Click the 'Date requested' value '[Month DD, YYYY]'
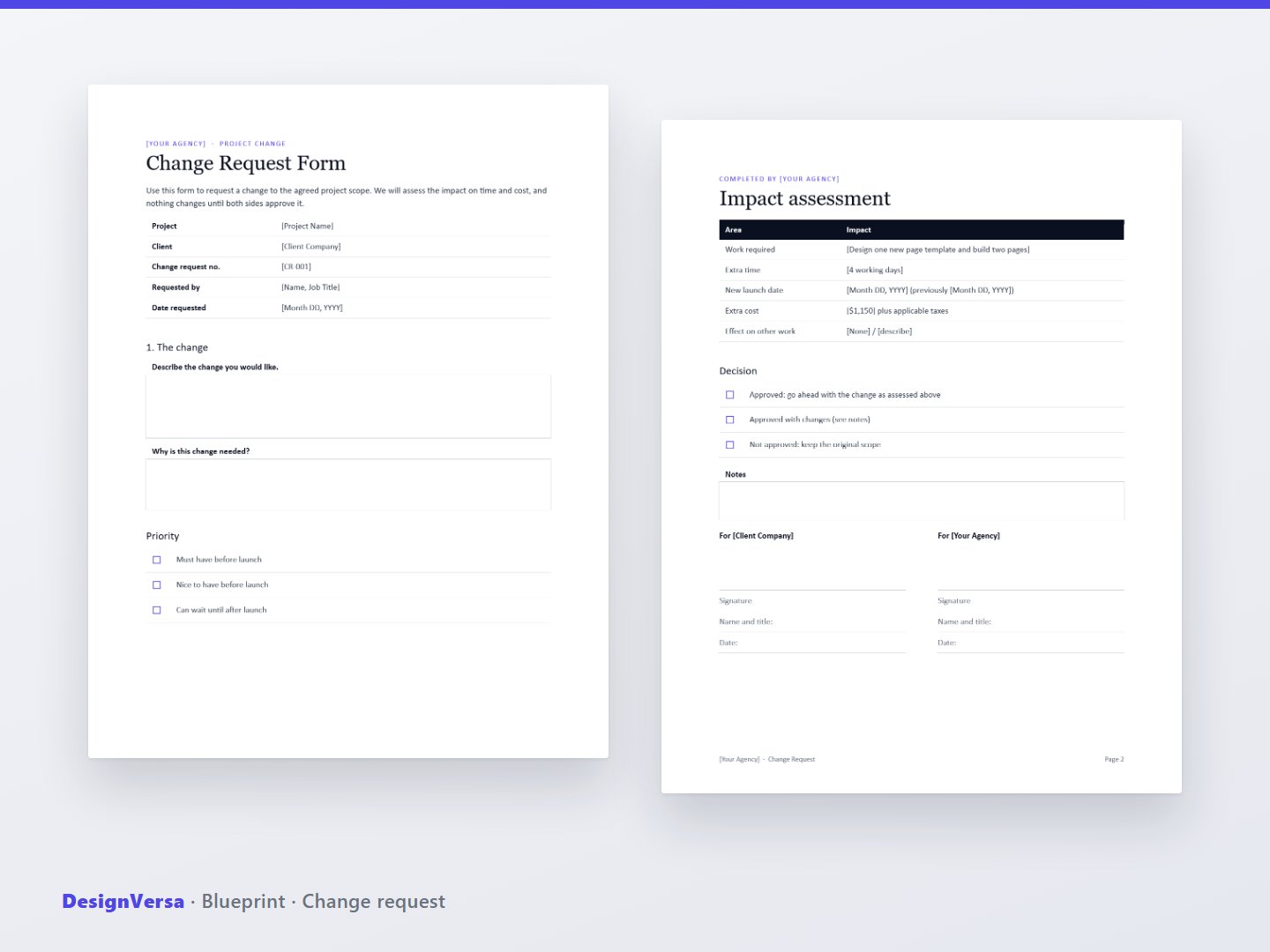1270x952 pixels. [x=312, y=308]
